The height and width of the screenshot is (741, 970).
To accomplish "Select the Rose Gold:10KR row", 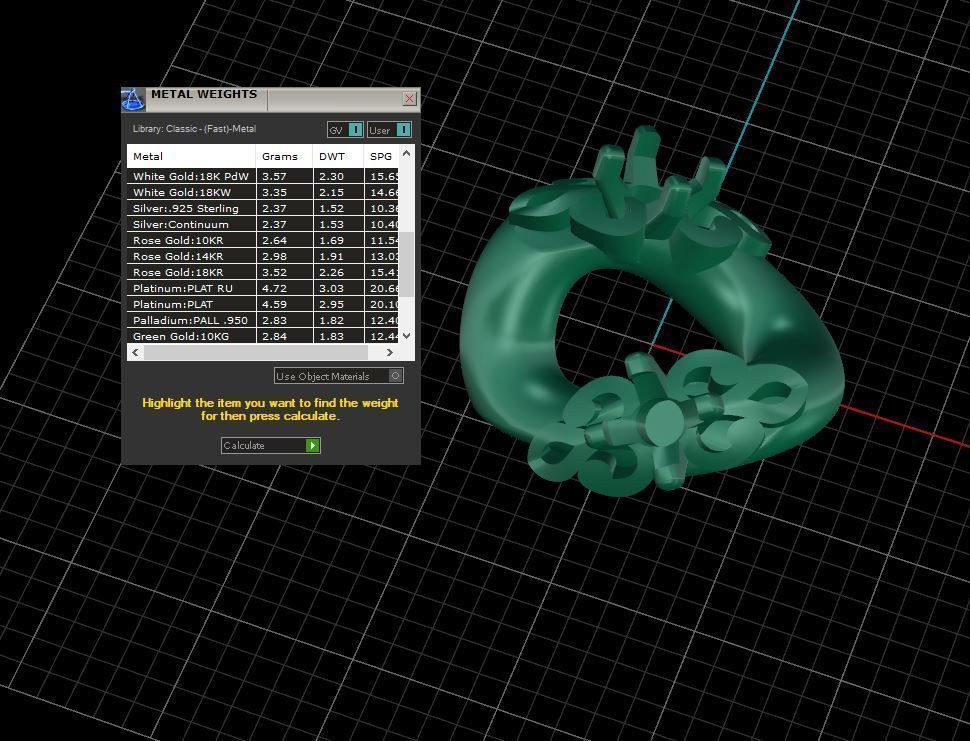I will [263, 241].
